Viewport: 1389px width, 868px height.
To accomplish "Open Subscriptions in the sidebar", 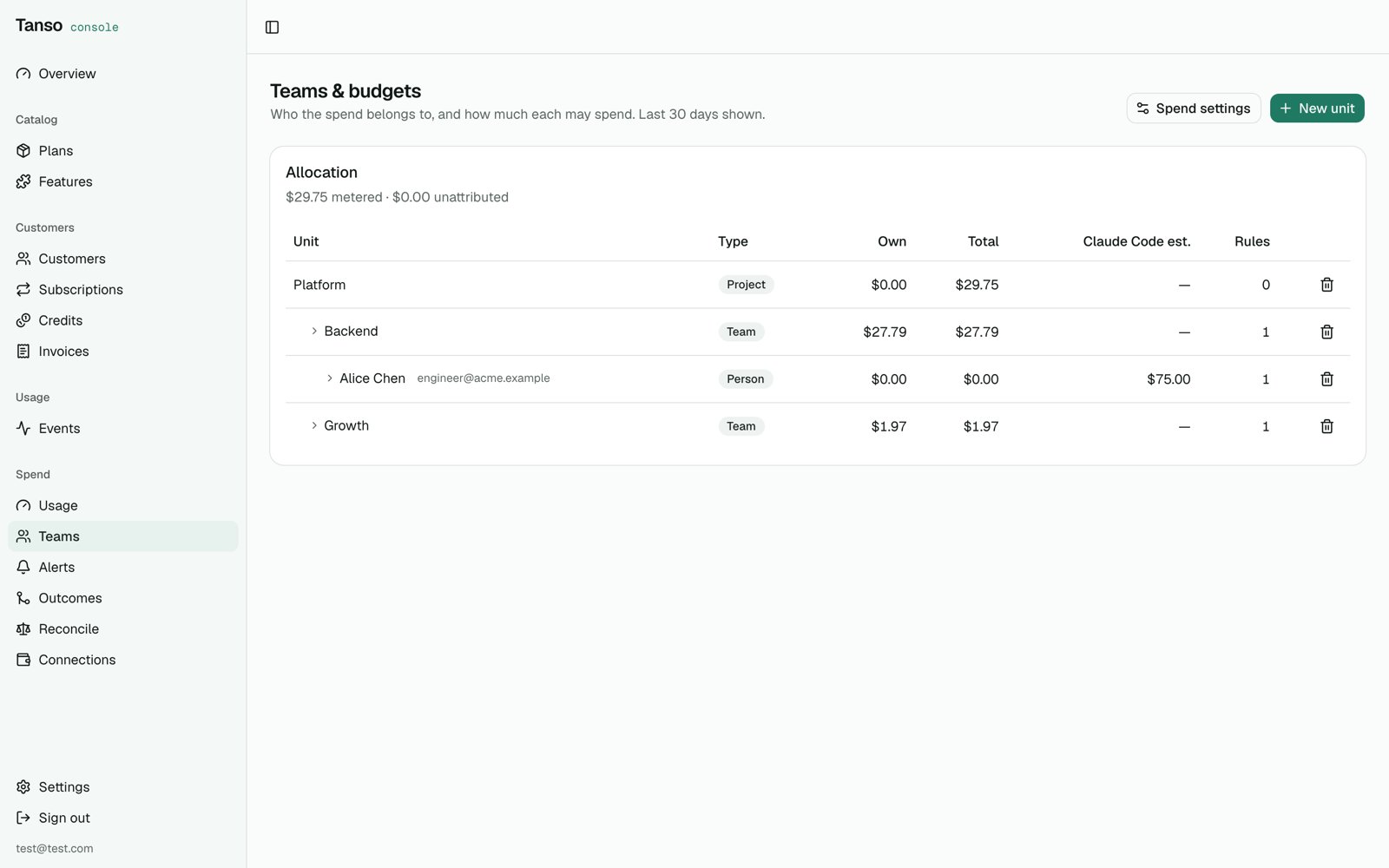I will pyautogui.click(x=123, y=290).
